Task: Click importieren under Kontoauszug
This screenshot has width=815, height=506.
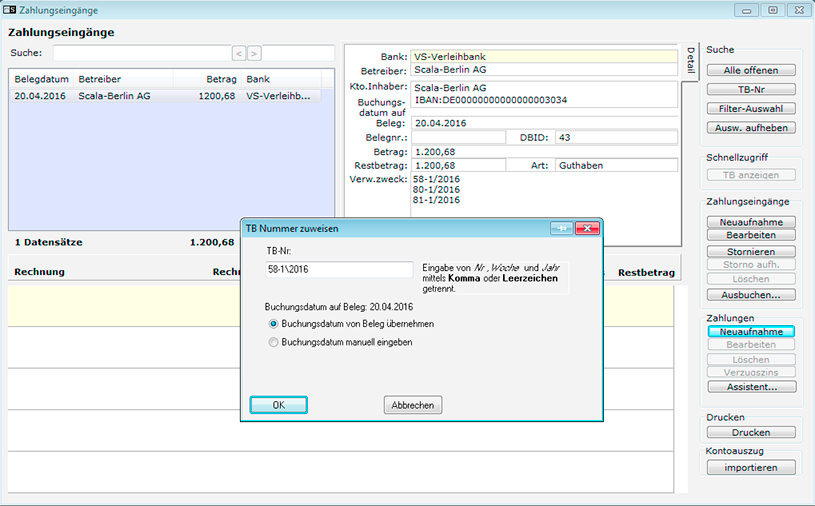Action: pyautogui.click(x=751, y=468)
